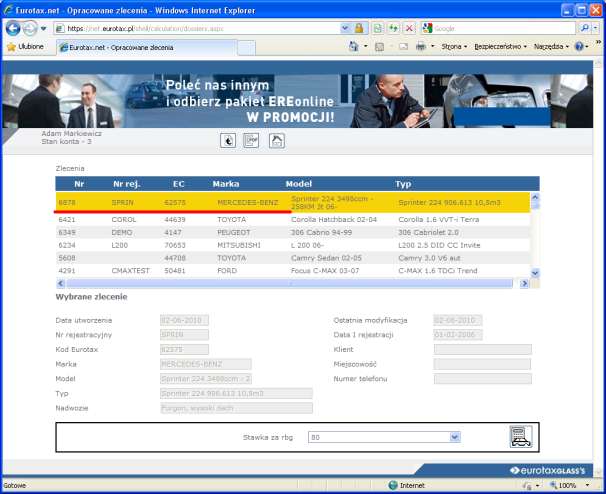Click the Nr rejestracyjny field
The height and width of the screenshot is (494, 606).
184,335
